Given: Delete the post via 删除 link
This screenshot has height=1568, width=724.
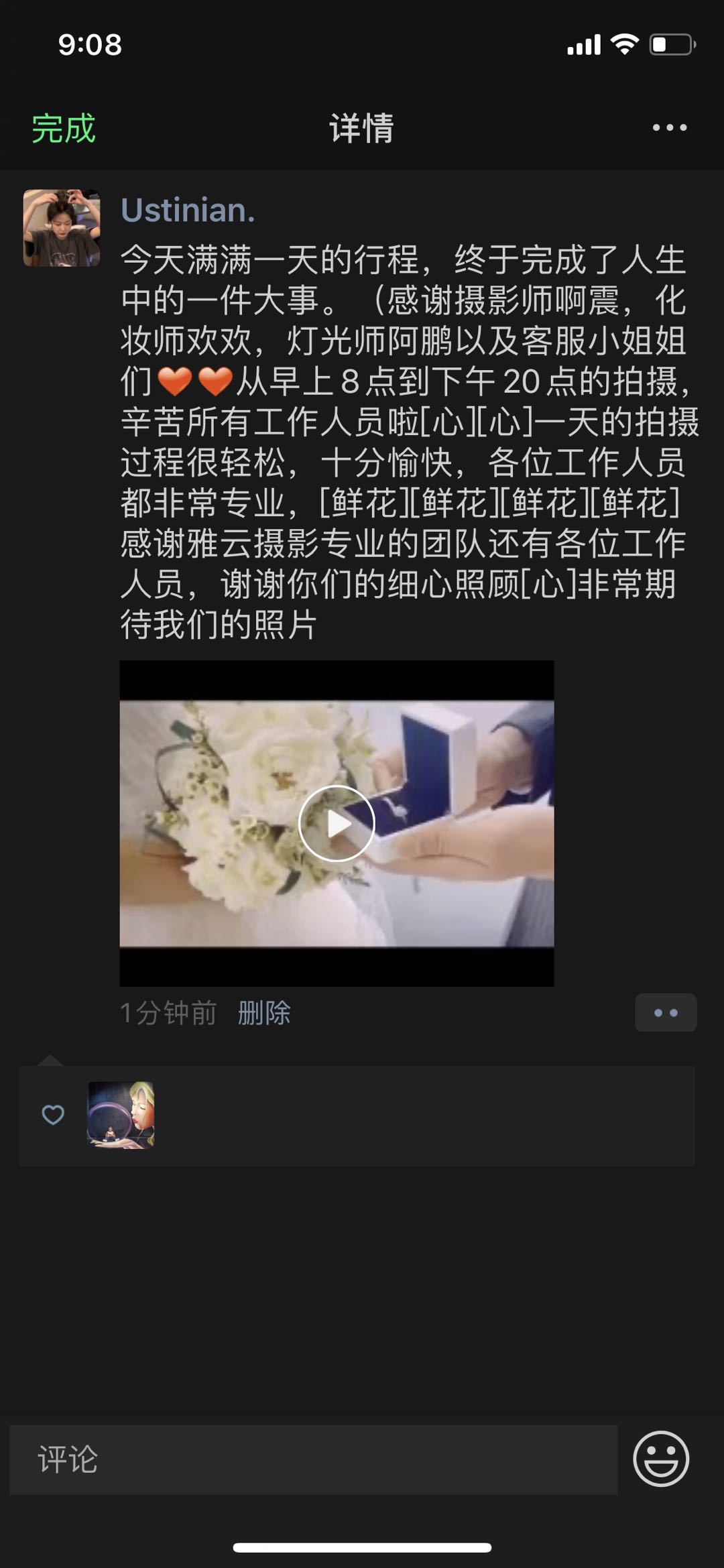Looking at the screenshot, I should click(x=264, y=1012).
